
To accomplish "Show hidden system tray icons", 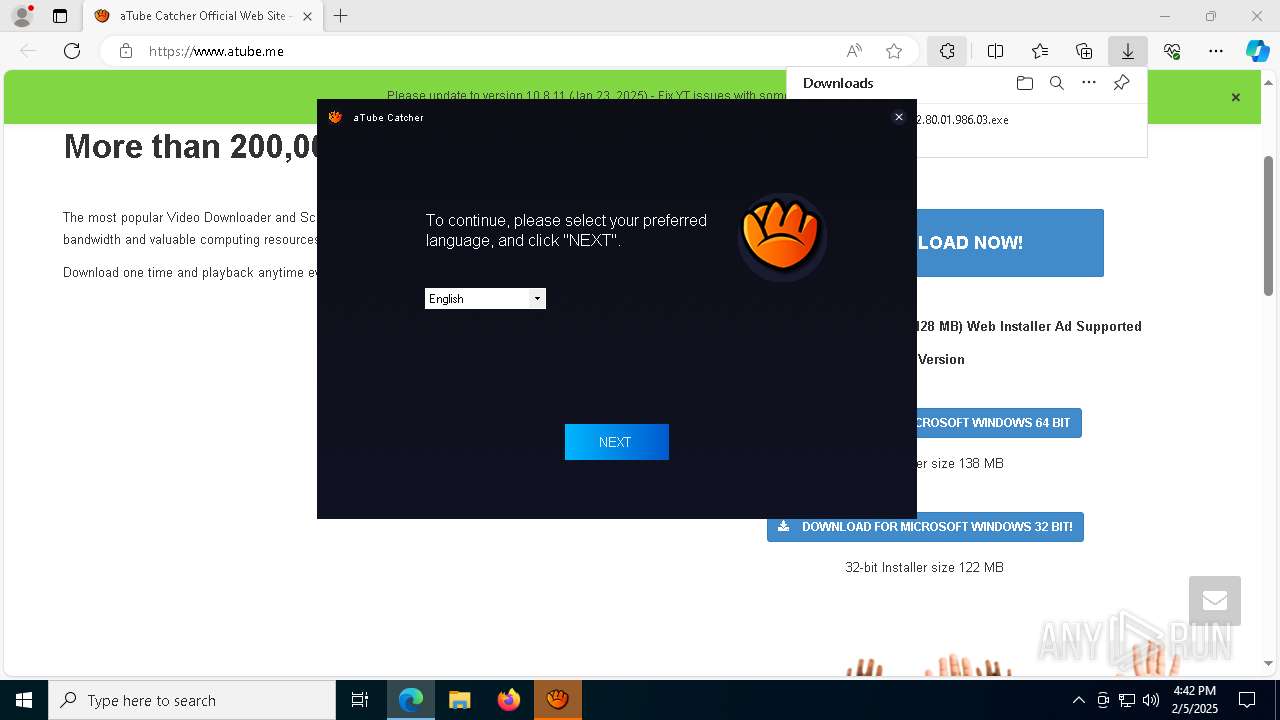I will (1078, 700).
